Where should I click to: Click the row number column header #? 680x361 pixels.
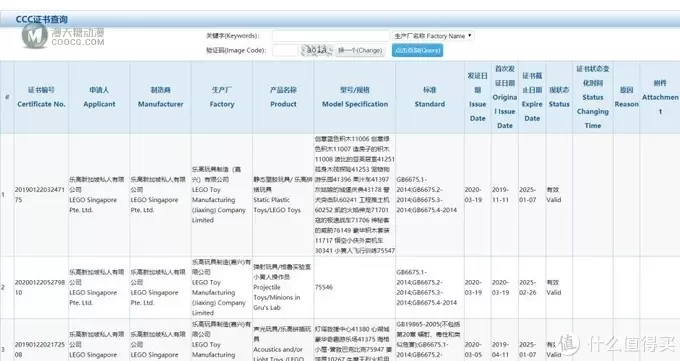tap(7, 97)
